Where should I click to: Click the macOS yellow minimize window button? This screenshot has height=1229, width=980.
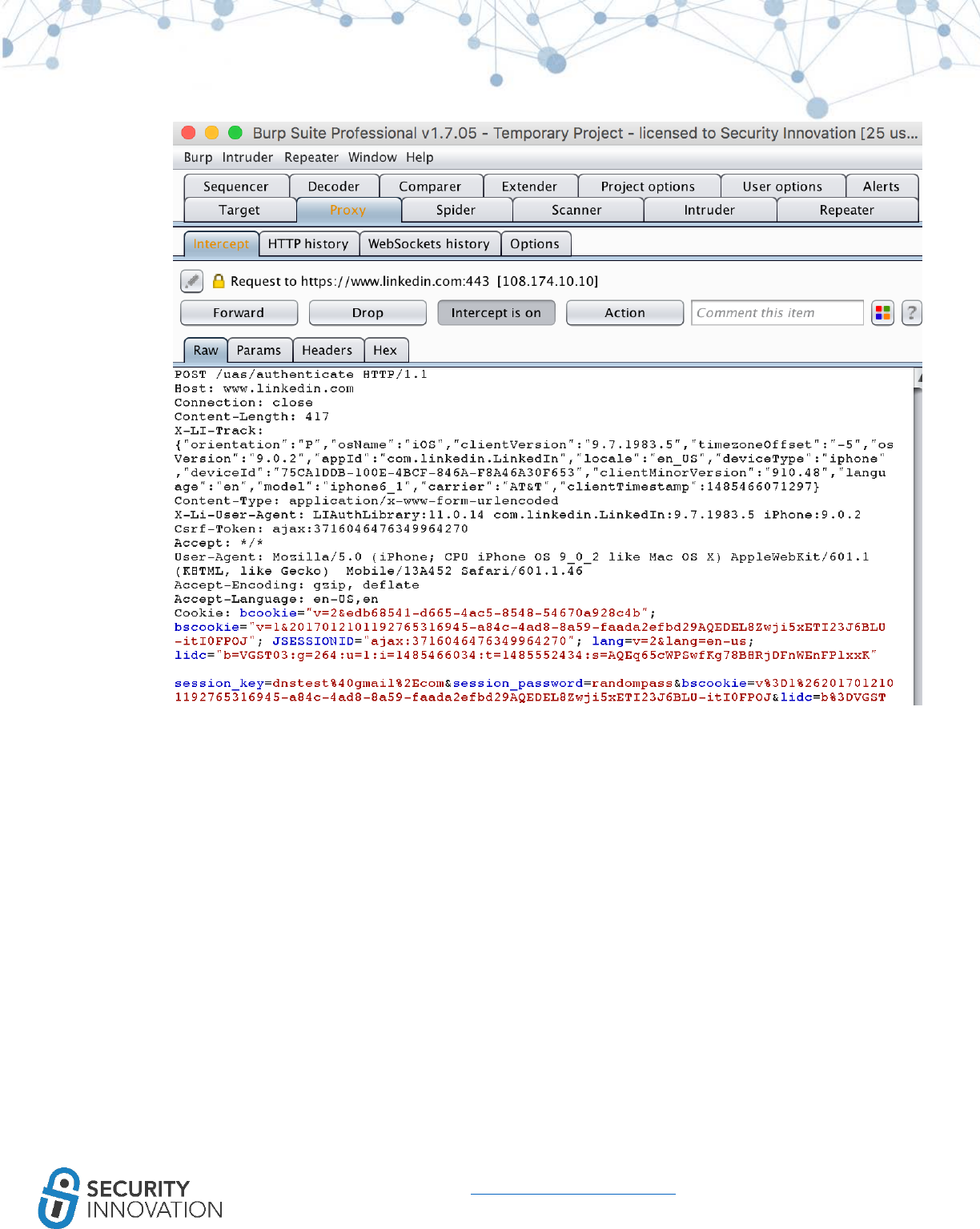click(212, 132)
